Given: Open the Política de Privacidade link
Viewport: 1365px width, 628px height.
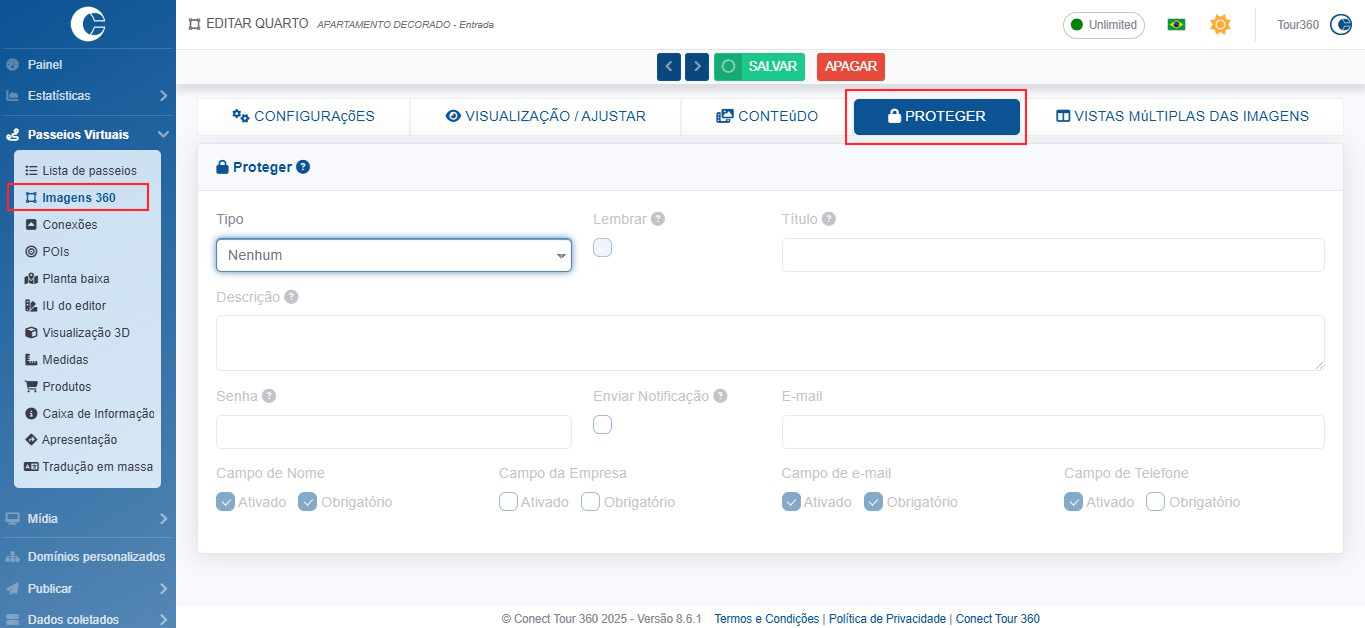Looking at the screenshot, I should point(887,619).
